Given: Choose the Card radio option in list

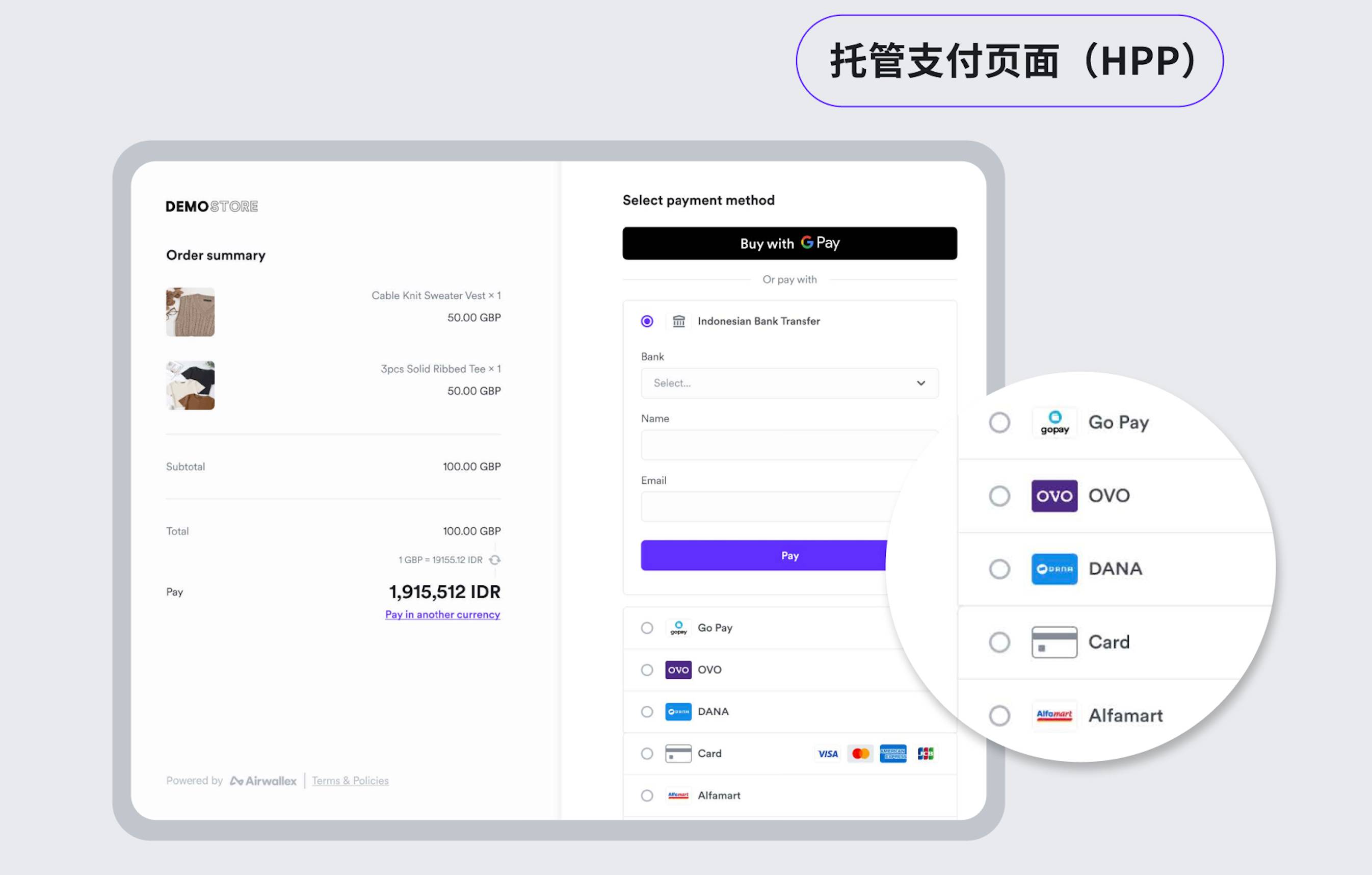Looking at the screenshot, I should (647, 754).
